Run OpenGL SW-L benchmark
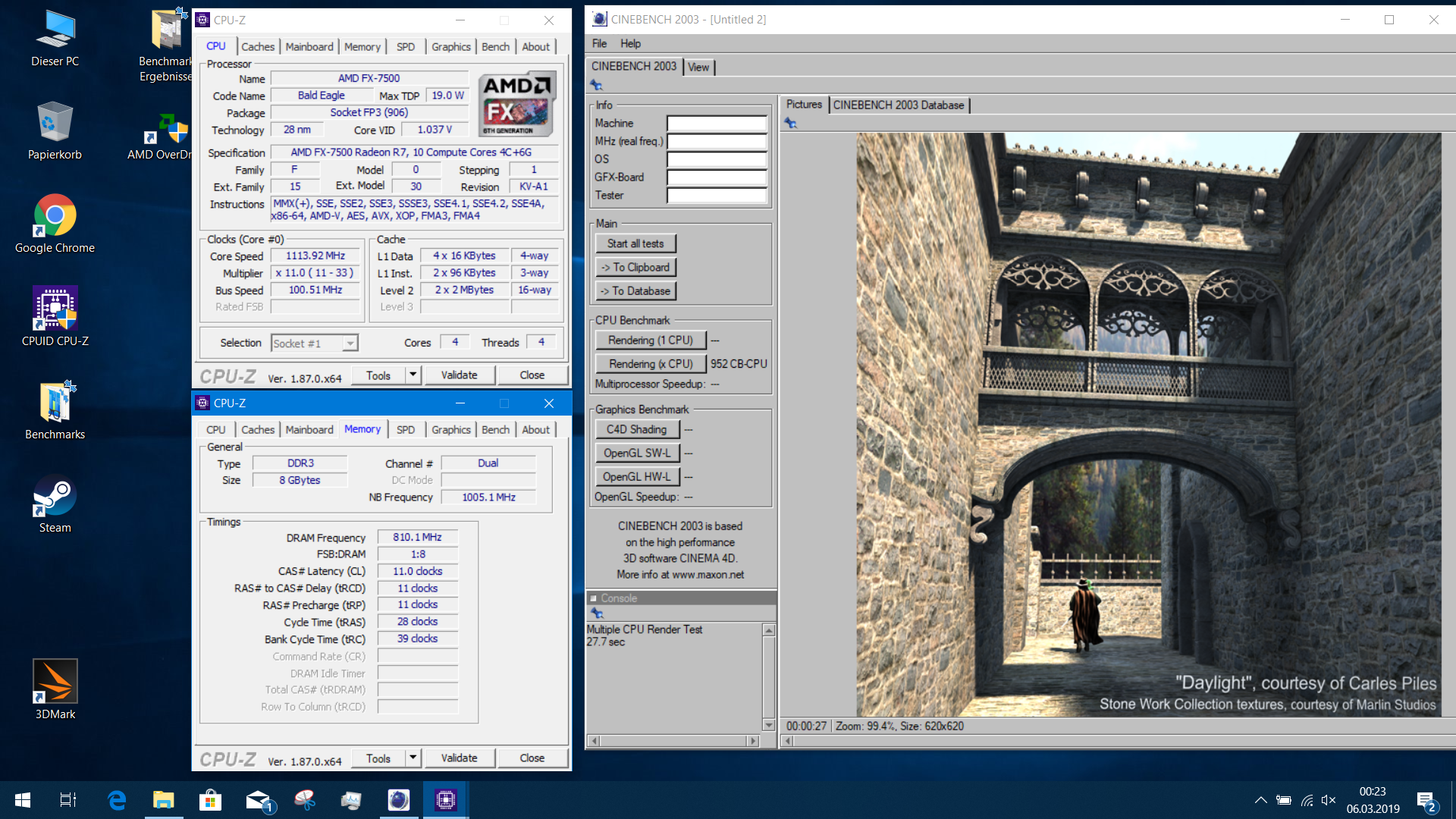Screen dimensions: 1456x819 pos(637,453)
